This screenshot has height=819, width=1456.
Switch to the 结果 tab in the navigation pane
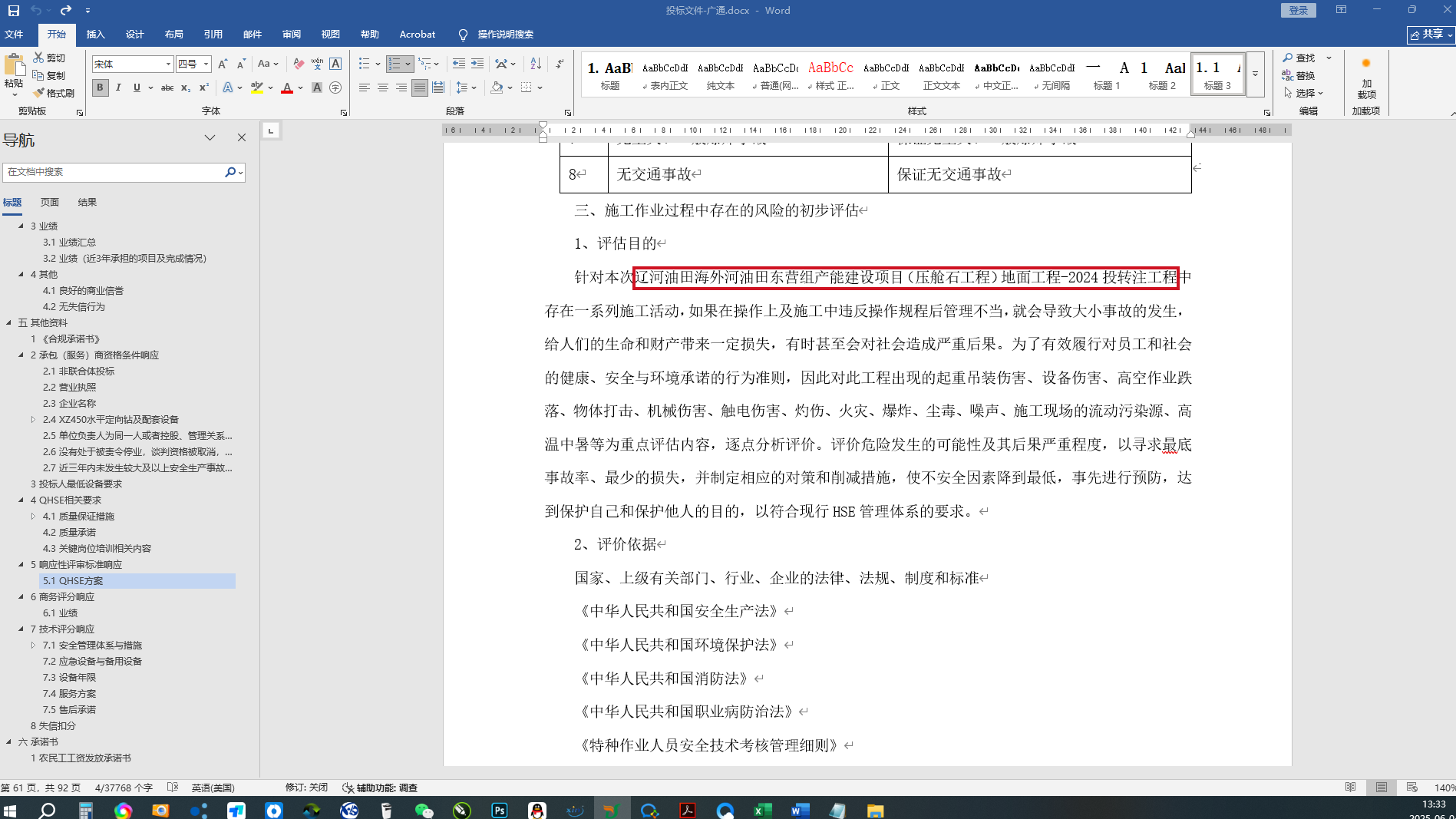point(87,203)
